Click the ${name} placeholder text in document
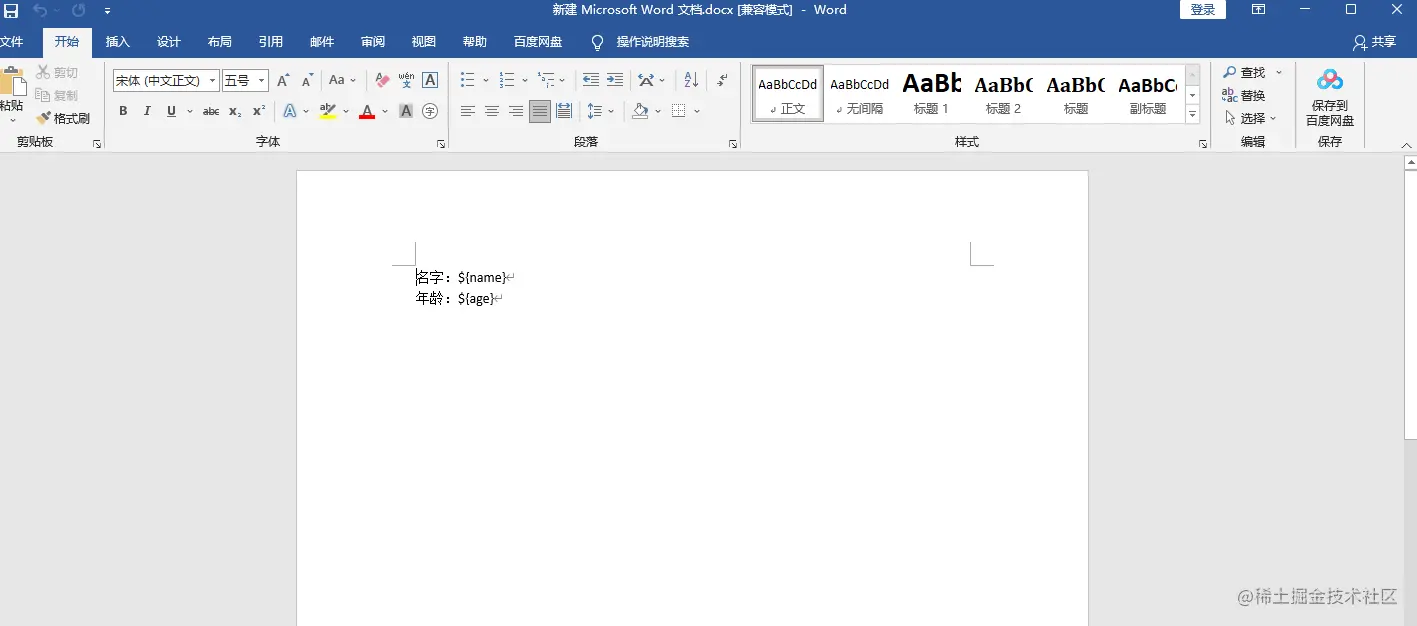Image resolution: width=1417 pixels, height=626 pixels. 482,277
